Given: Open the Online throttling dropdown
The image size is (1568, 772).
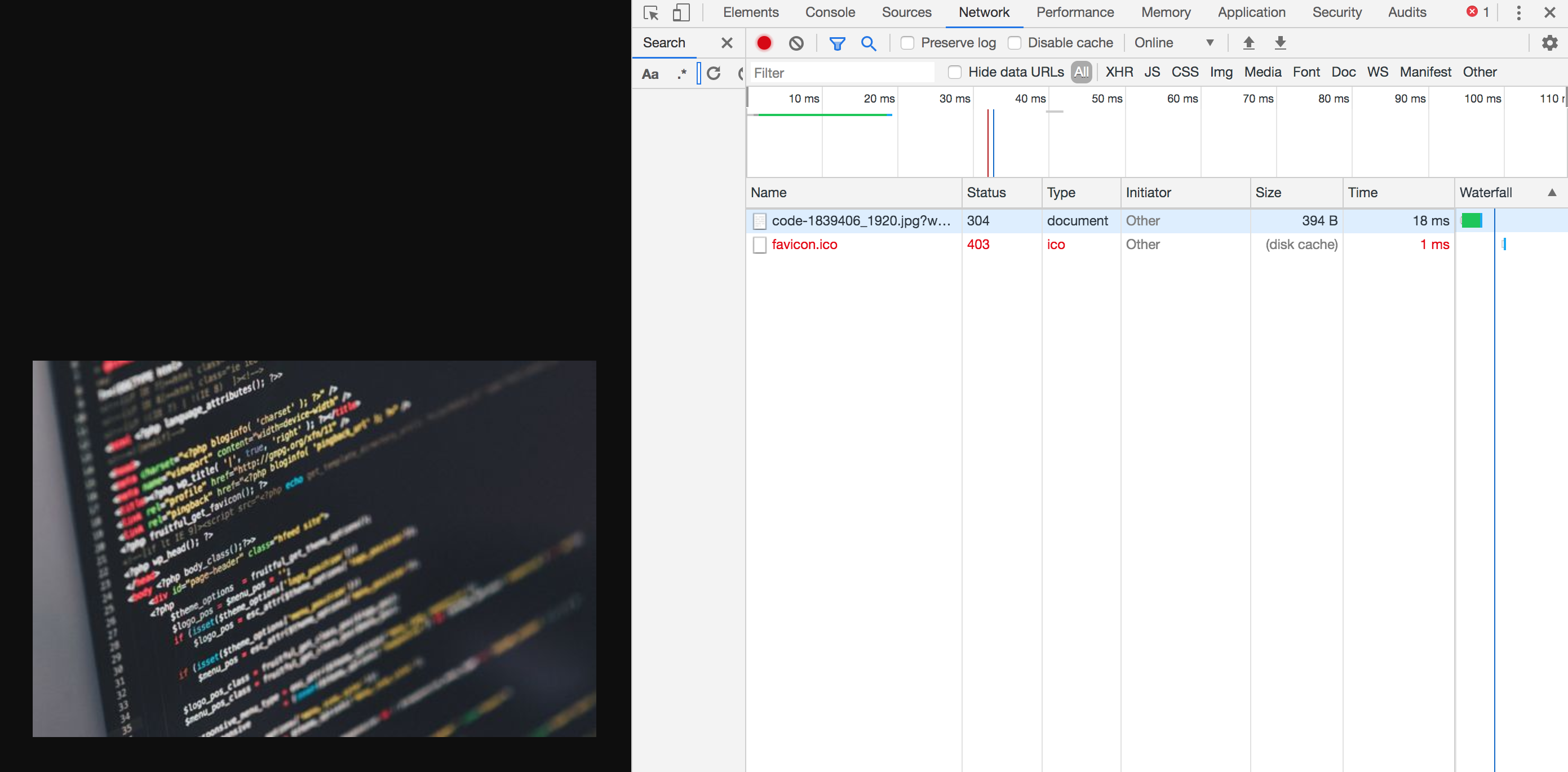Looking at the screenshot, I should [x=1174, y=43].
